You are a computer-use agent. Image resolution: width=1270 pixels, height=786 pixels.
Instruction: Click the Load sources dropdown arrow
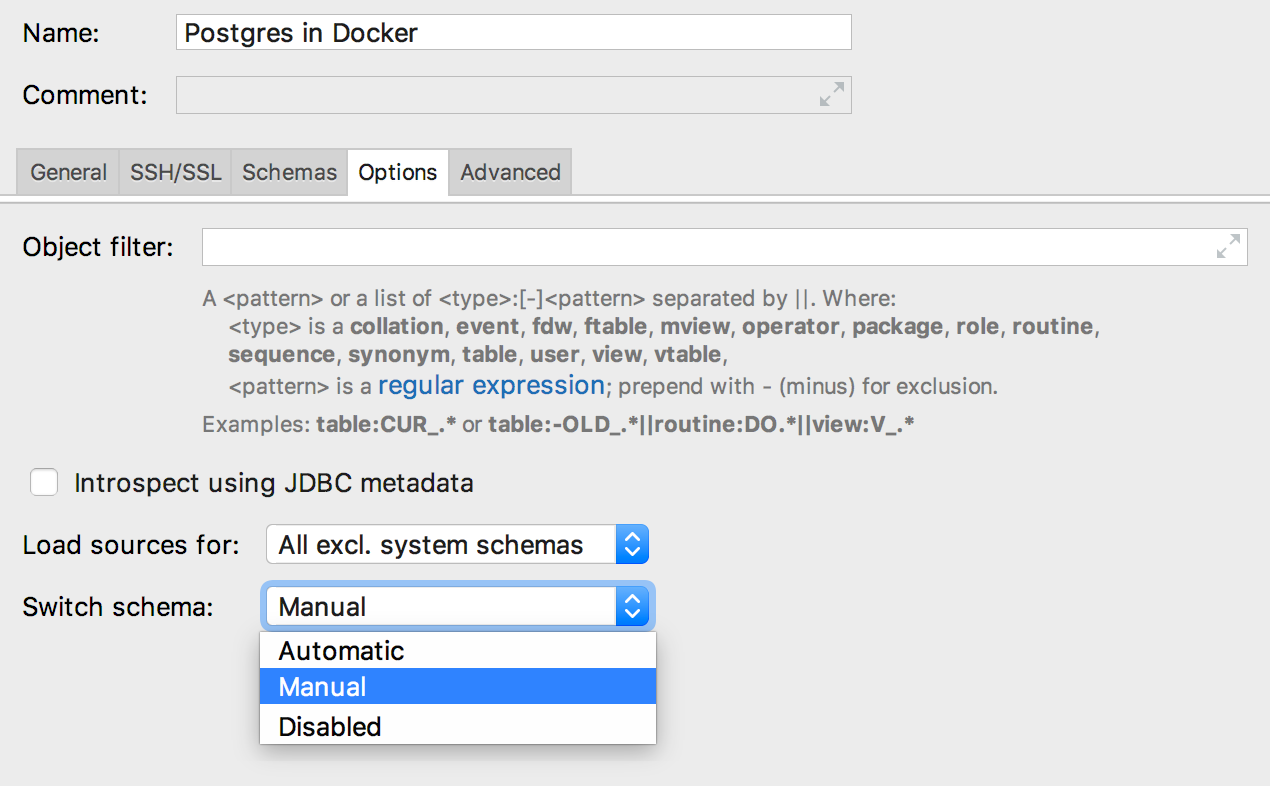coord(632,545)
